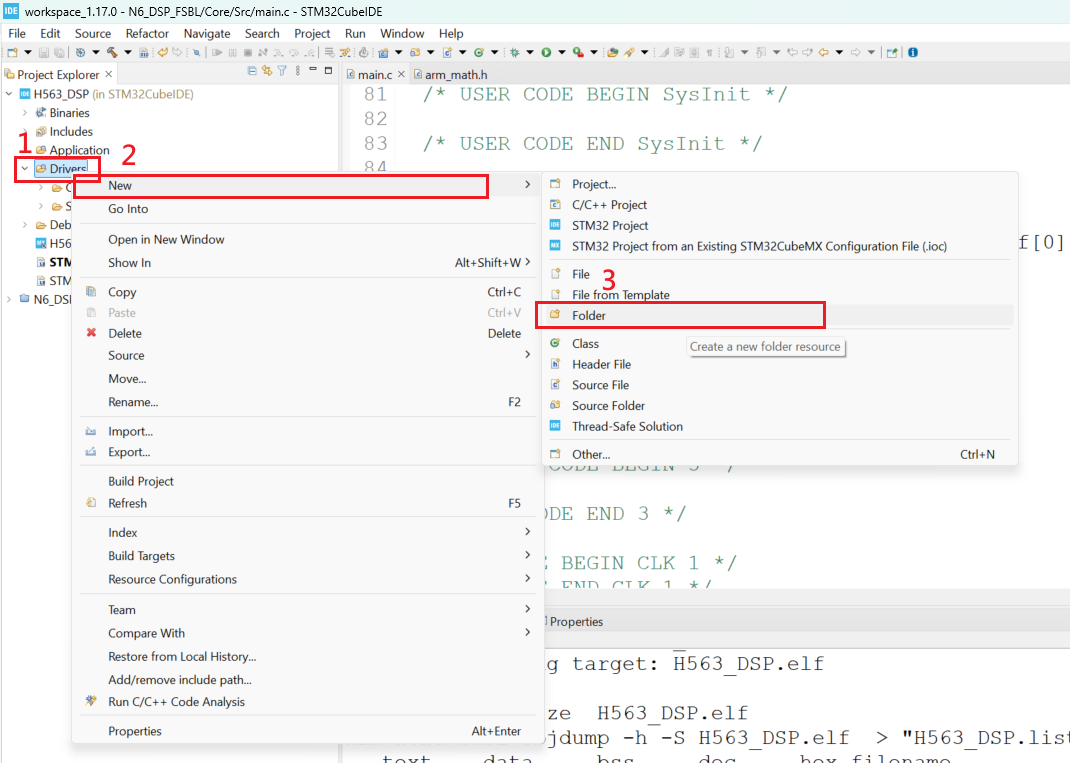Open the Compare With submenu
The height and width of the screenshot is (763, 1070).
coord(307,633)
